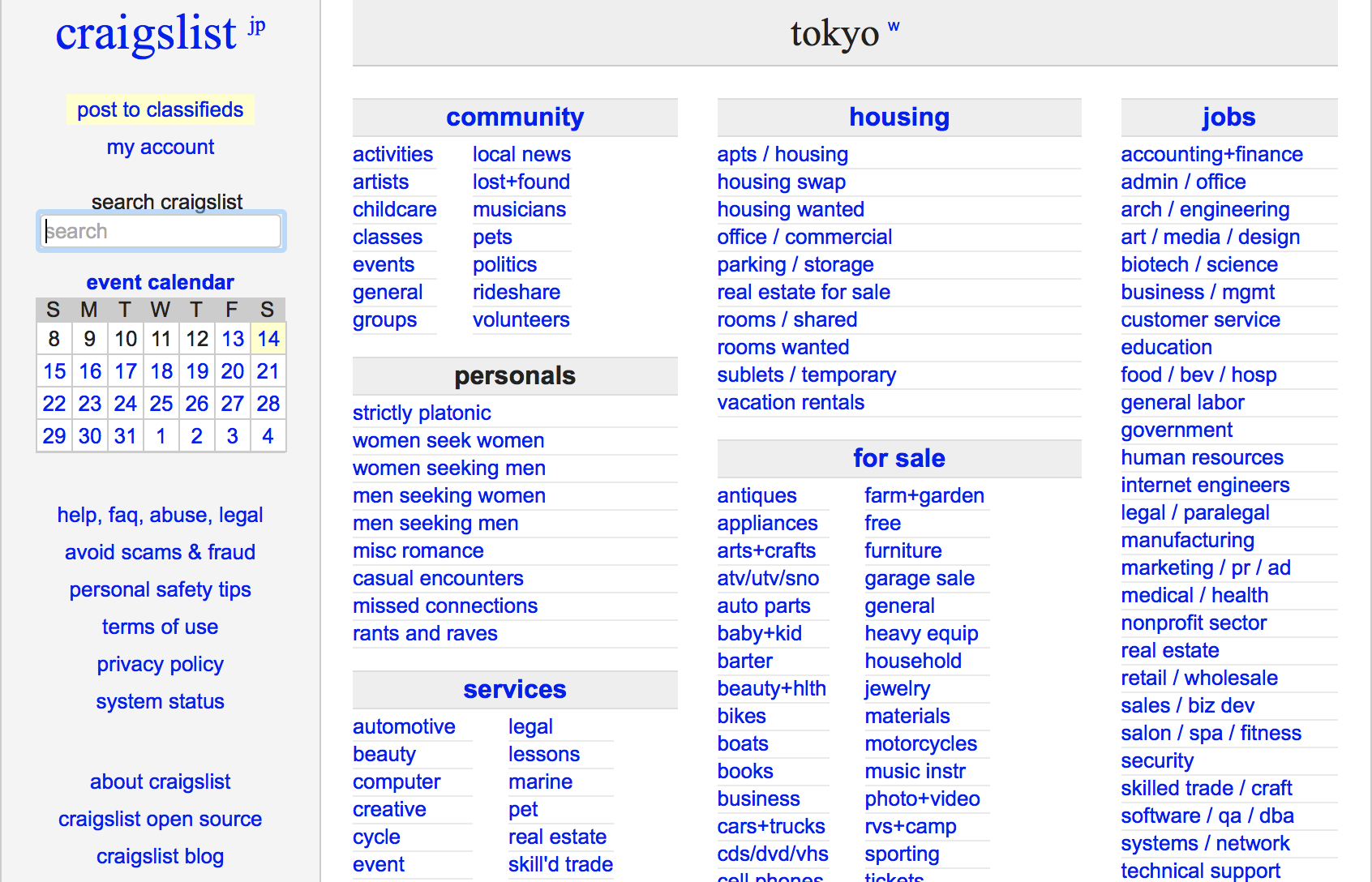
Task: Open 'missed connections' personals
Action: pos(445,606)
